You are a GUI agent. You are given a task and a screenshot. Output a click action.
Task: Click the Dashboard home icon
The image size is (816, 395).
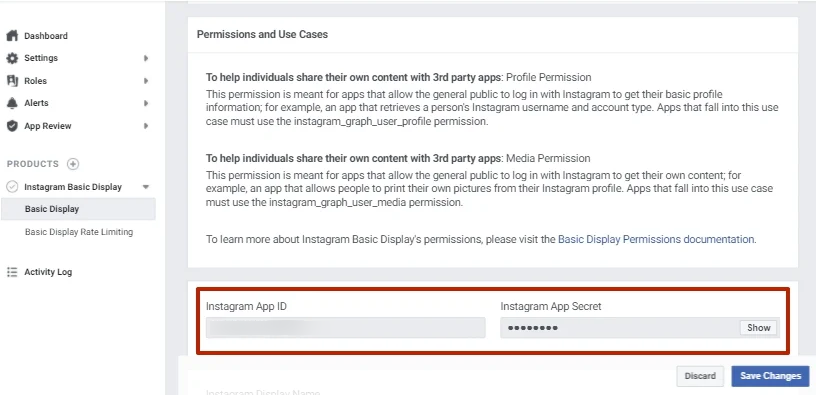coord(12,35)
